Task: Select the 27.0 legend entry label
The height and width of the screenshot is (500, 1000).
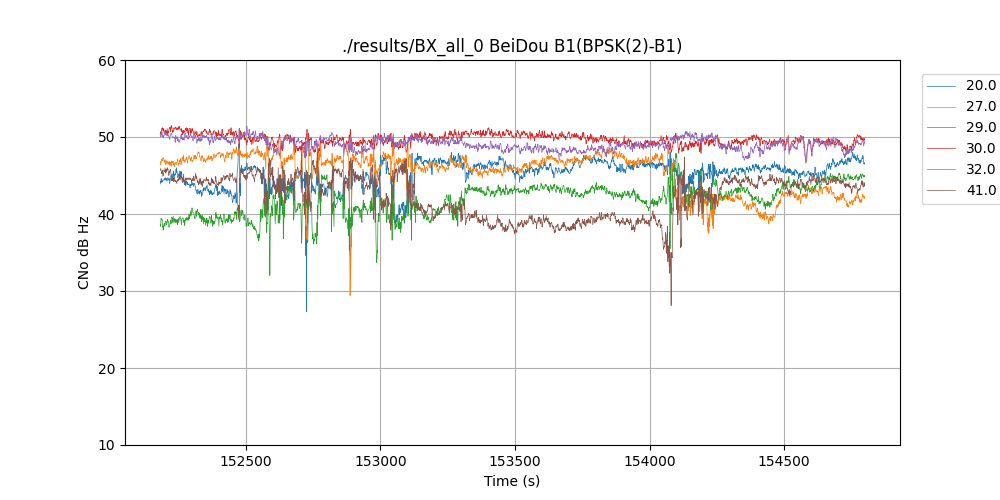Action: pos(980,107)
